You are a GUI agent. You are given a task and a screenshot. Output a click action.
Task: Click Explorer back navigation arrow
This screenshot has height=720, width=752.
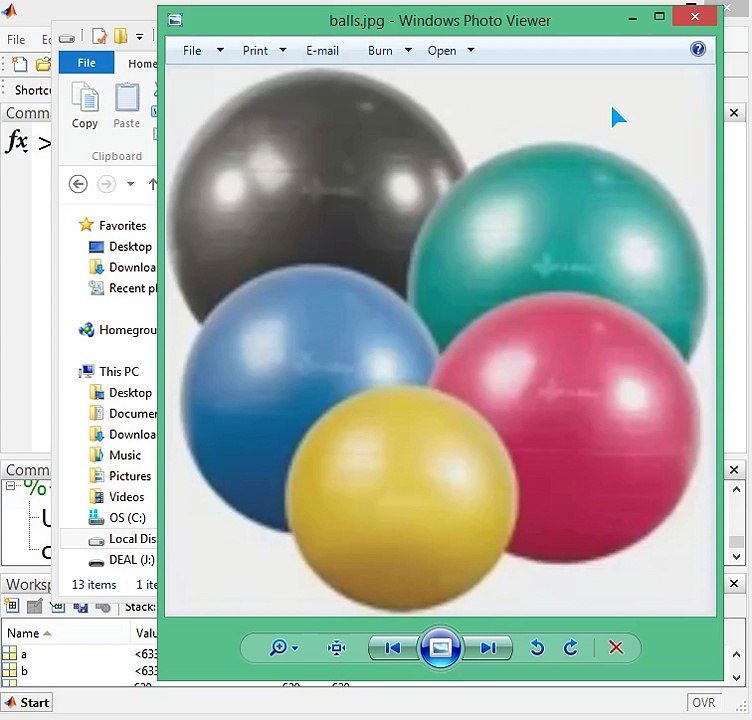click(78, 184)
